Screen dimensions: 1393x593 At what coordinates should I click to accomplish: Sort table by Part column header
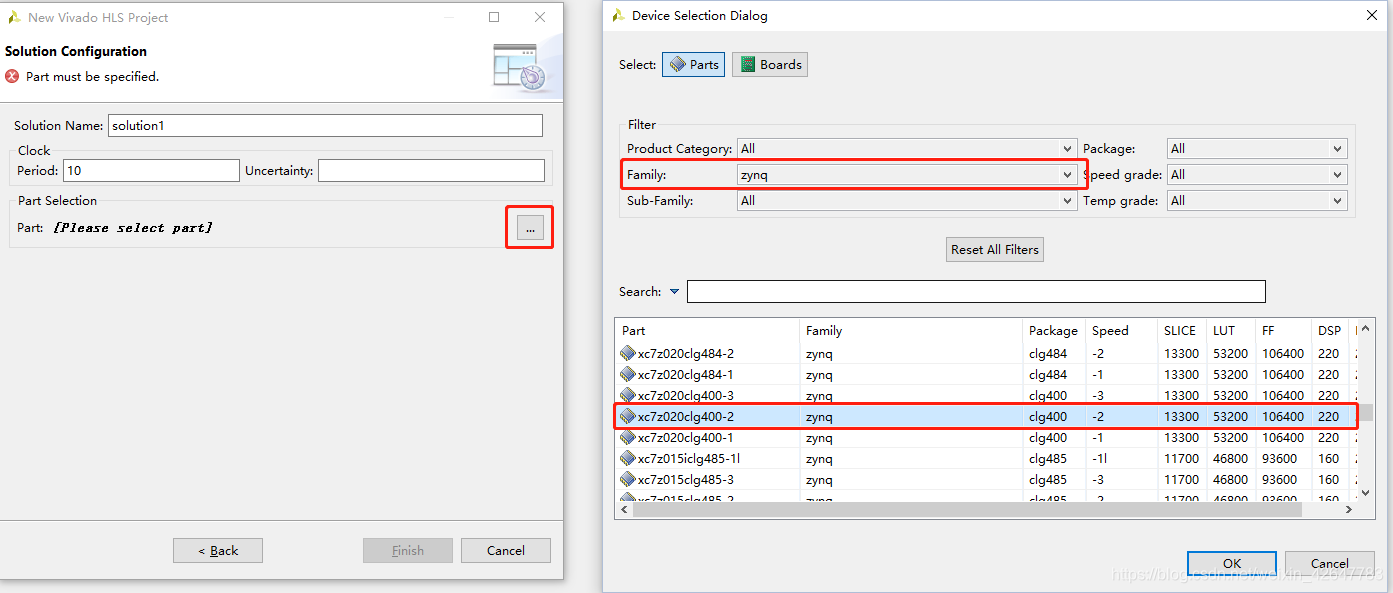pos(707,330)
